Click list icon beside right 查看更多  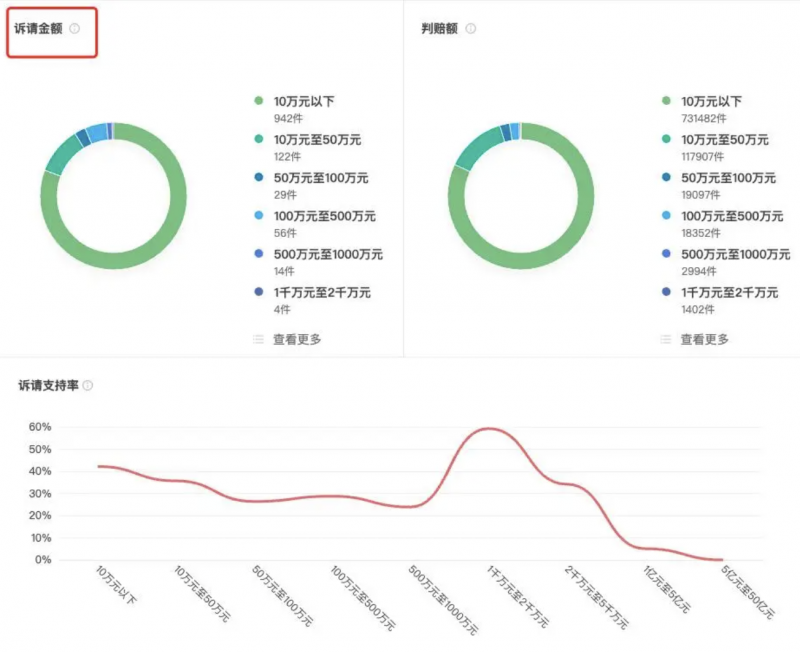click(666, 339)
